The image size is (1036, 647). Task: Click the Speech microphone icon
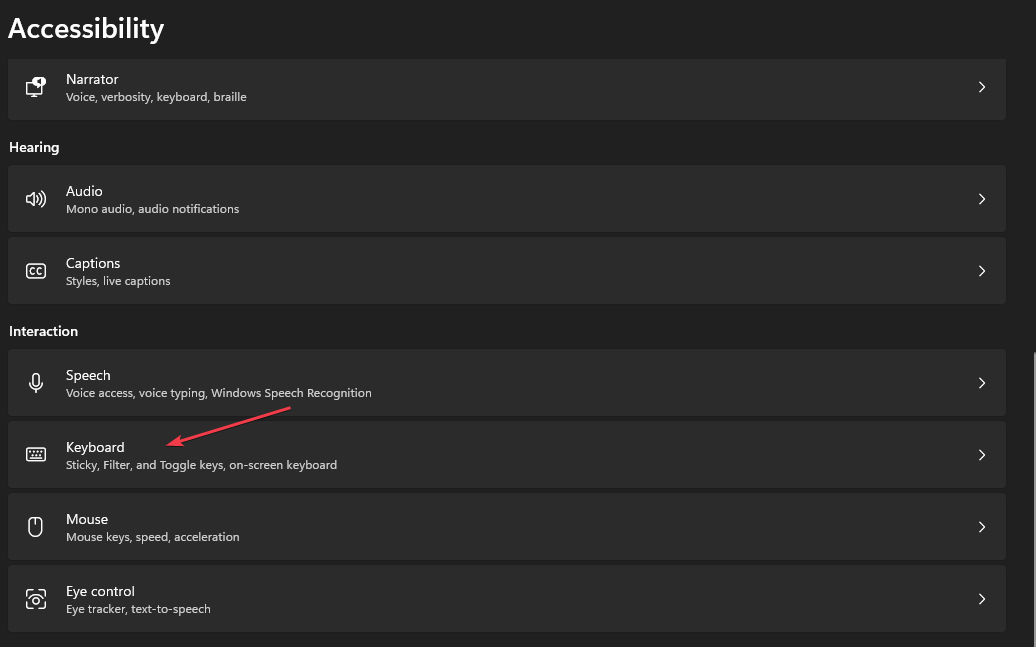(x=36, y=383)
